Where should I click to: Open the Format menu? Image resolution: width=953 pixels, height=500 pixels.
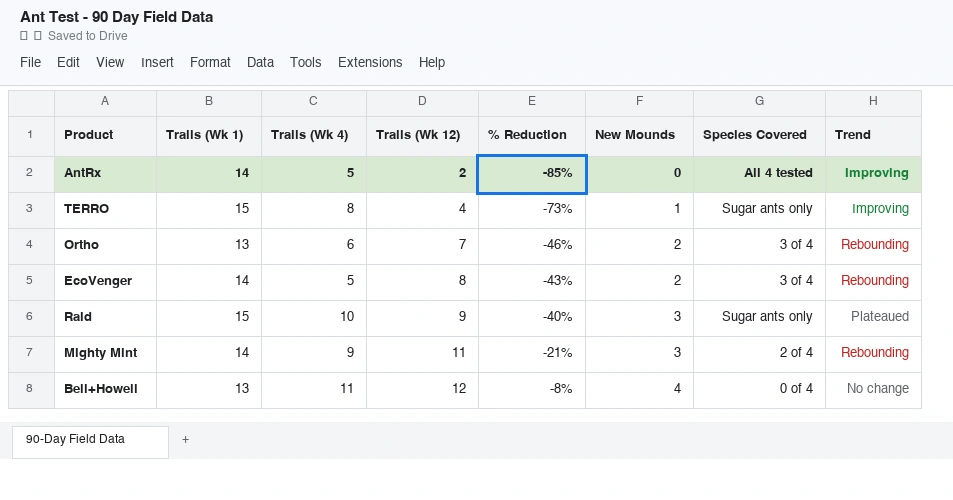coord(210,62)
